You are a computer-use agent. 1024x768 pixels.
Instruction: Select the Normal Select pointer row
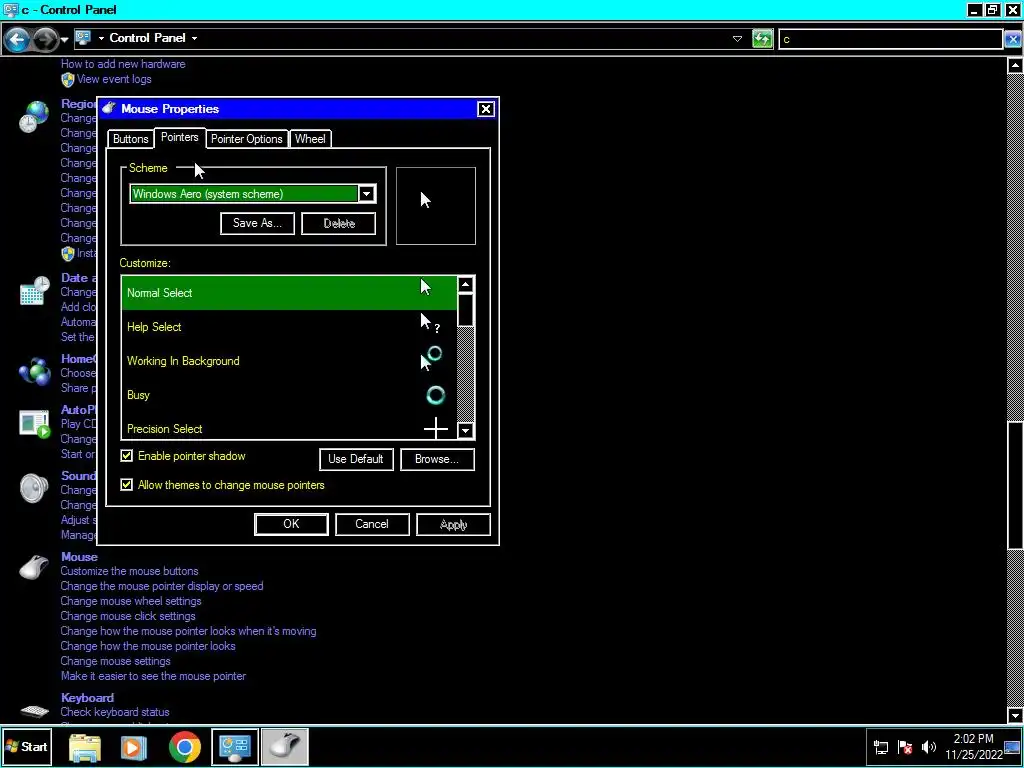point(289,293)
